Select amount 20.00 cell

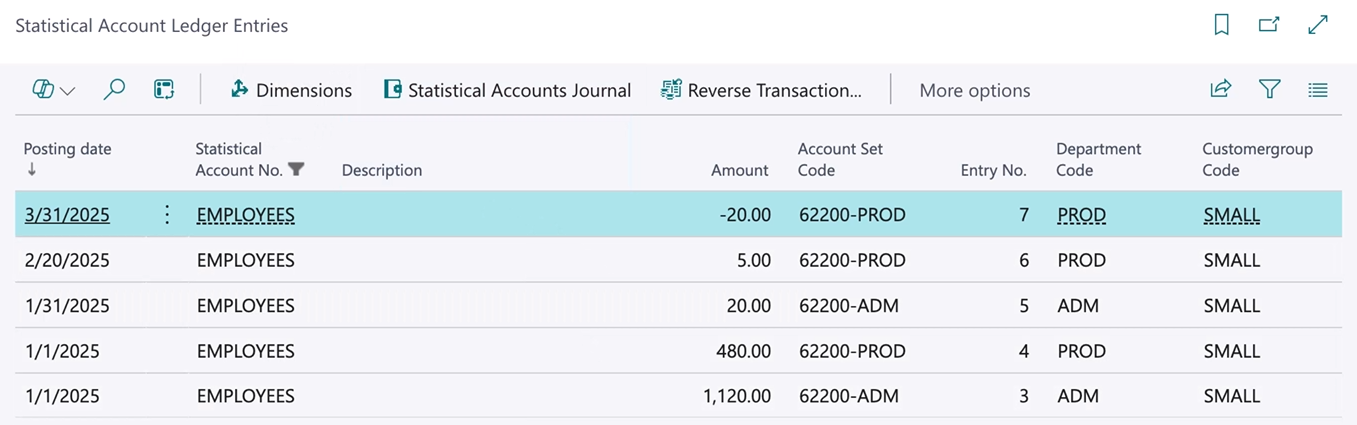[748, 305]
